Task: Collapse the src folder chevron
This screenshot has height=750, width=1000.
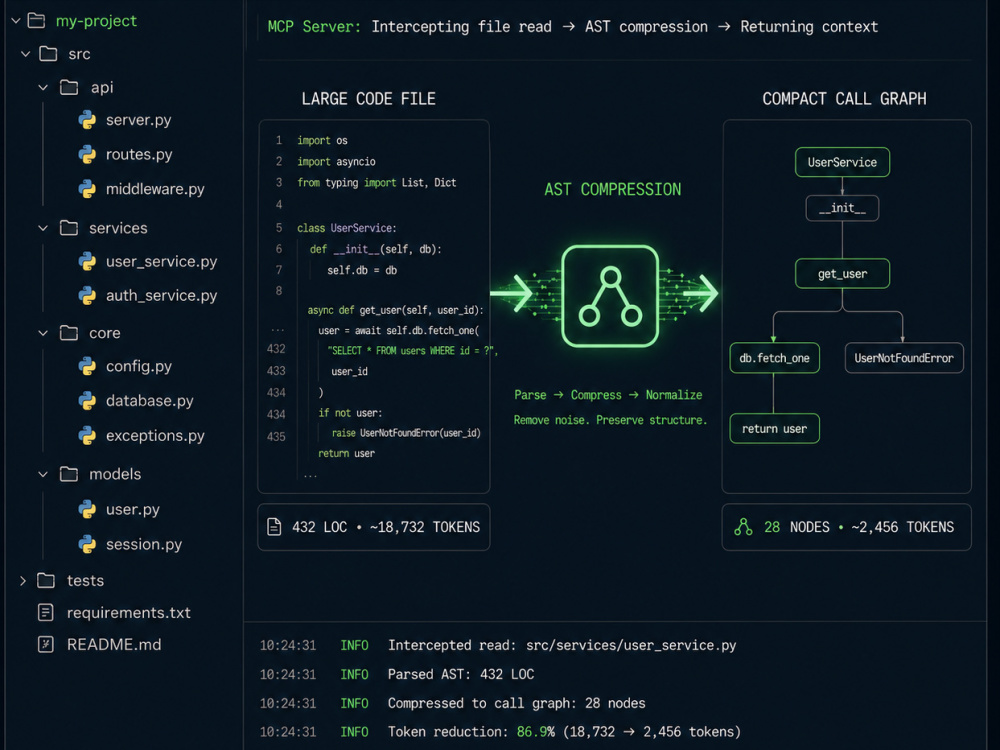Action: point(26,54)
